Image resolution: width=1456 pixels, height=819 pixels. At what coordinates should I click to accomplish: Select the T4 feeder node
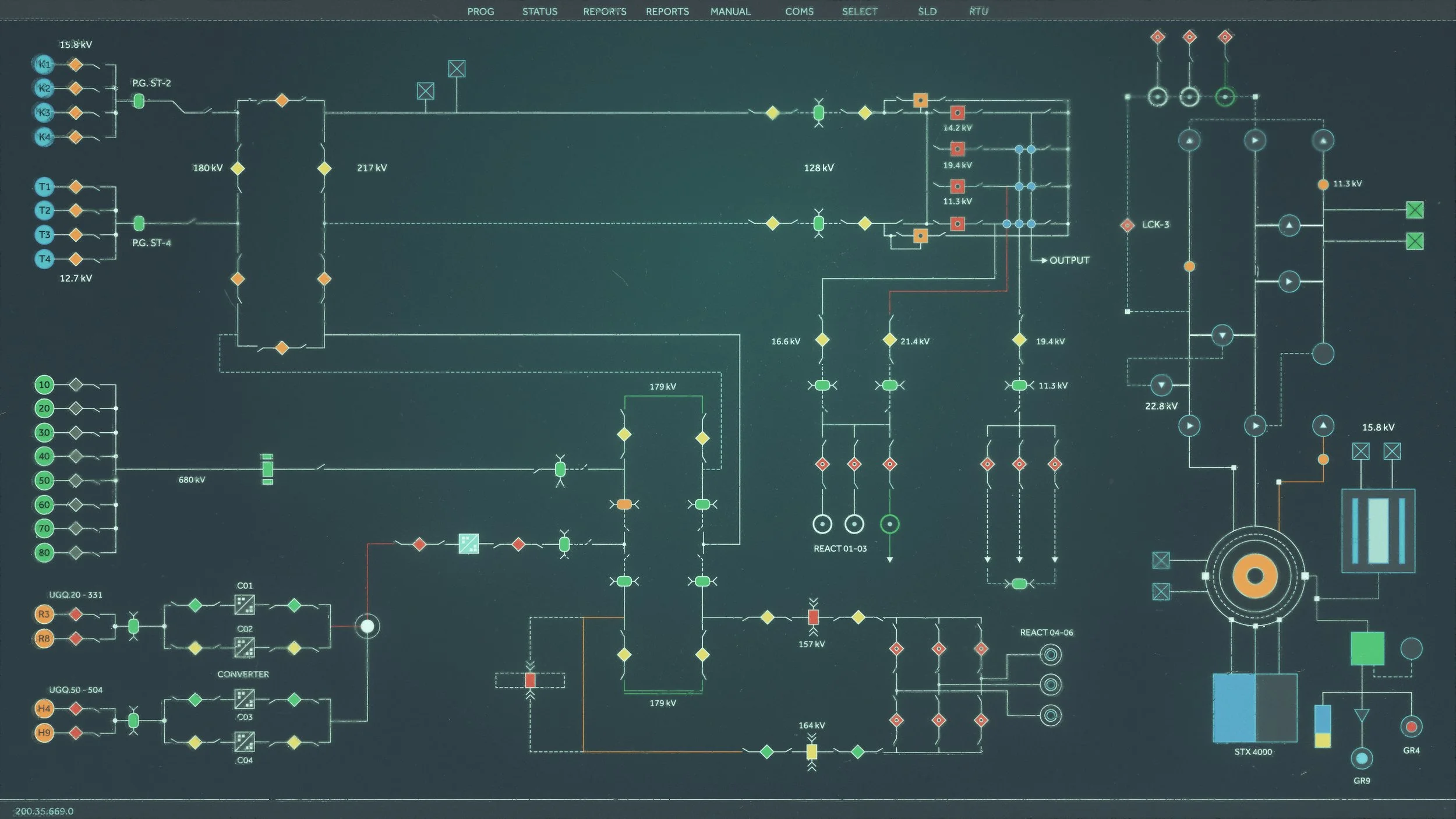click(44, 259)
